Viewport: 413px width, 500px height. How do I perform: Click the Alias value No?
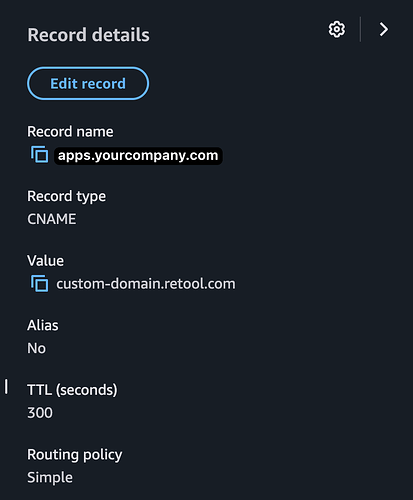coord(37,348)
